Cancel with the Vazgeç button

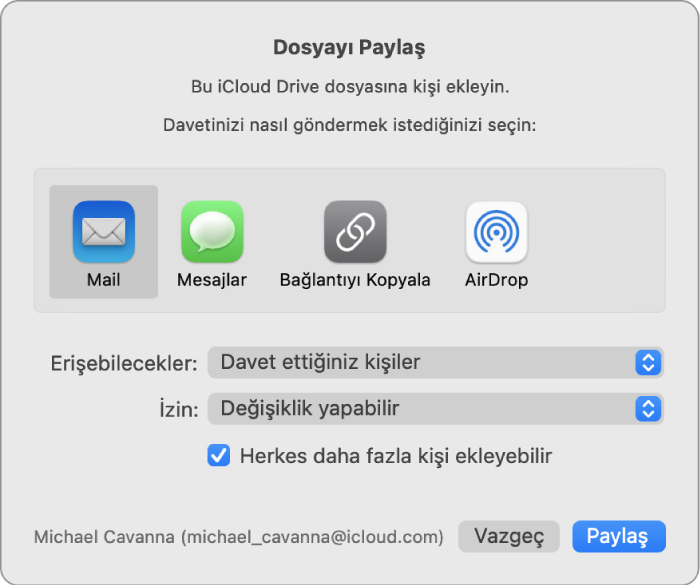pyautogui.click(x=509, y=536)
